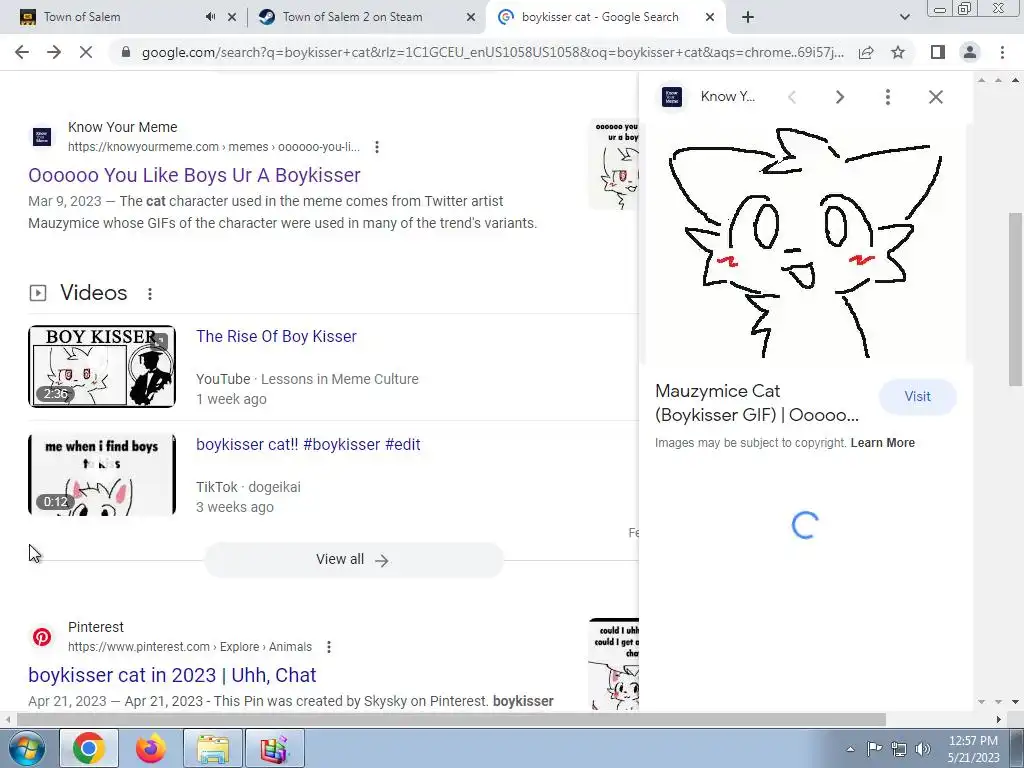Go to next image in the preview panel
The height and width of the screenshot is (768, 1024).
click(840, 97)
